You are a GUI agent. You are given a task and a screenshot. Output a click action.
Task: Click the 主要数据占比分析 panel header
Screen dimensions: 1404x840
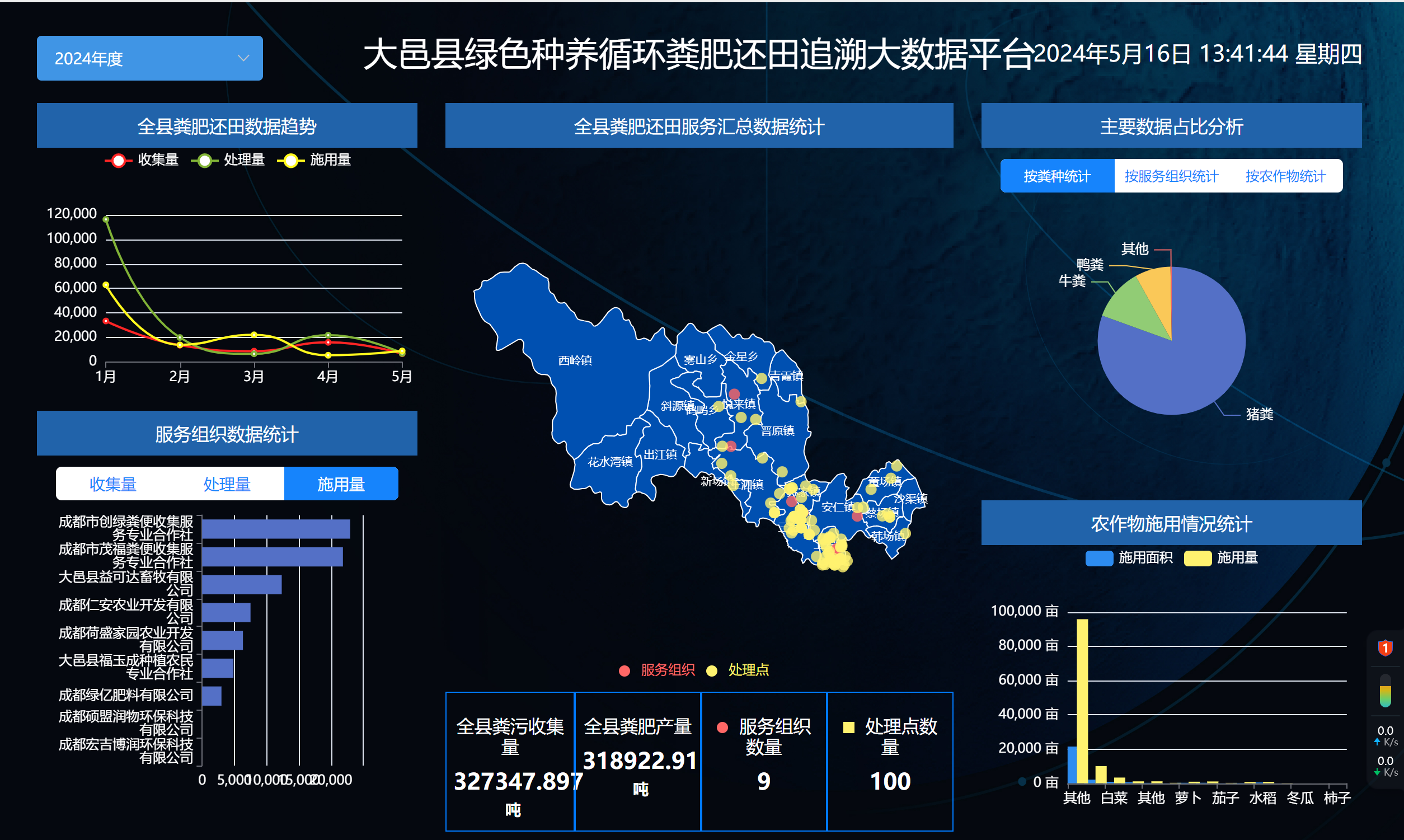tap(1171, 126)
